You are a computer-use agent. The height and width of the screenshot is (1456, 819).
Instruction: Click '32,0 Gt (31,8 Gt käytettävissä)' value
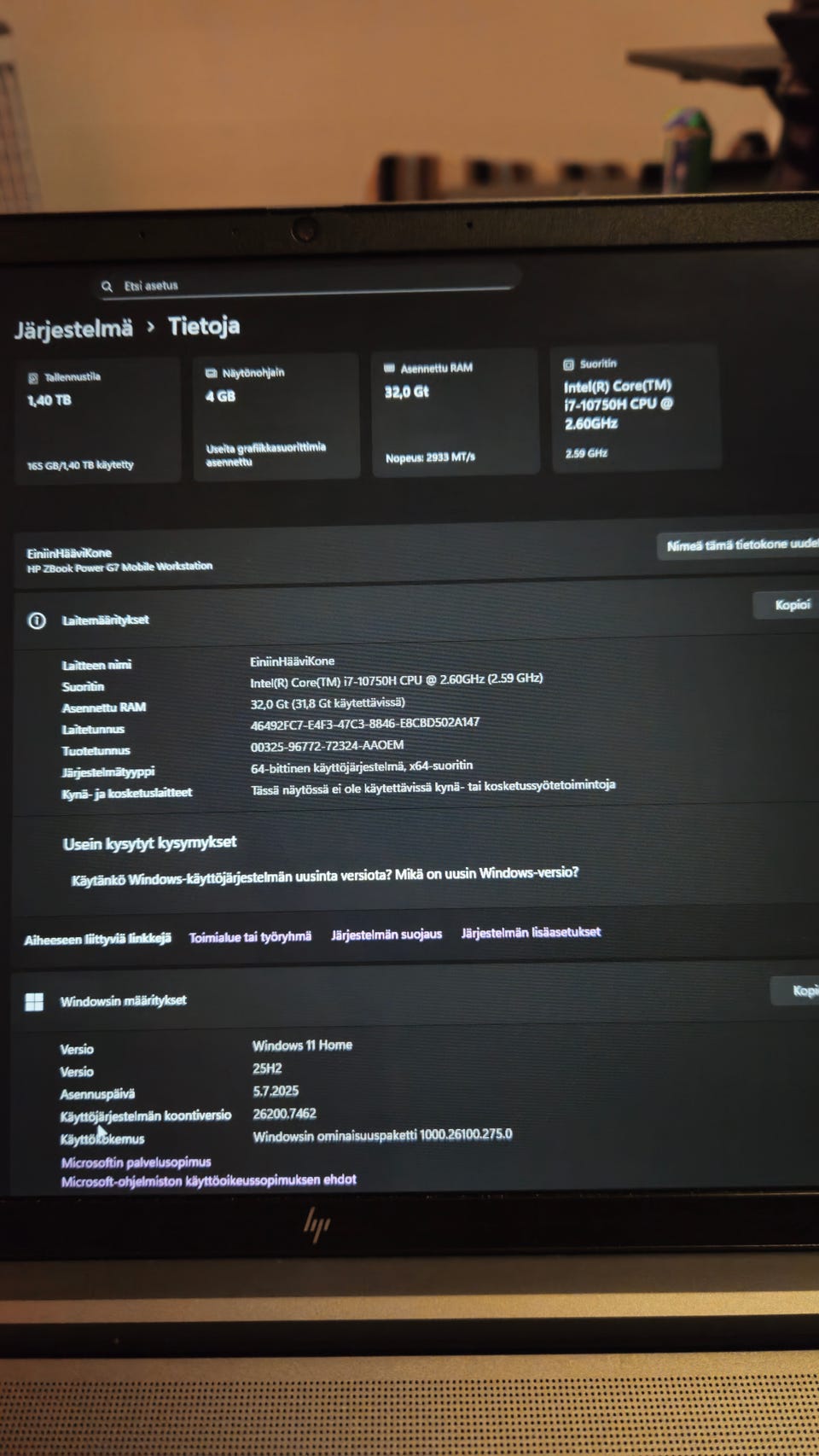click(328, 703)
